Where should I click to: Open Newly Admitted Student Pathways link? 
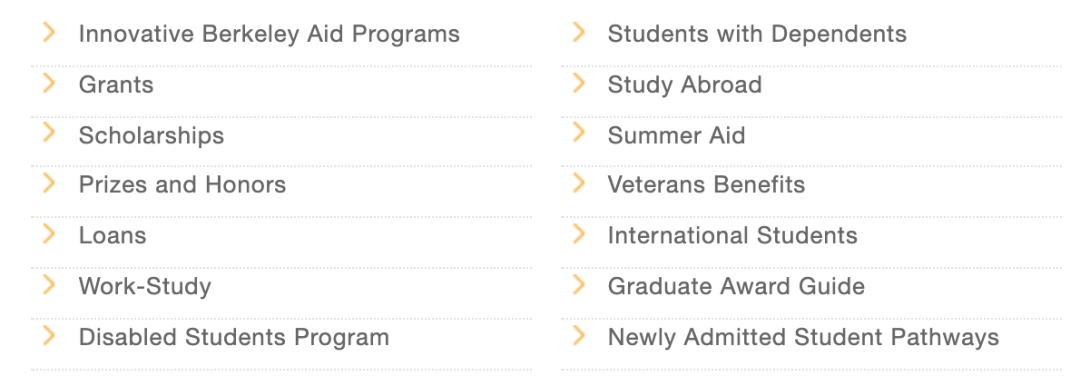pos(803,337)
